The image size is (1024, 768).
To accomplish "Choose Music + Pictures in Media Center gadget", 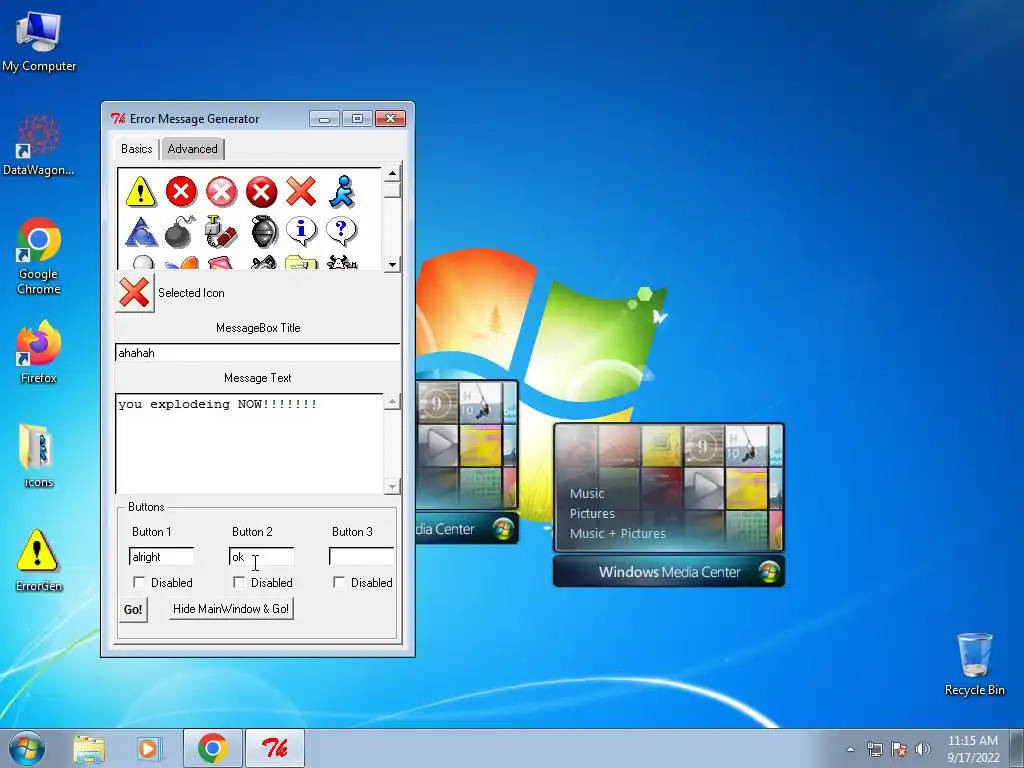I will click(617, 534).
